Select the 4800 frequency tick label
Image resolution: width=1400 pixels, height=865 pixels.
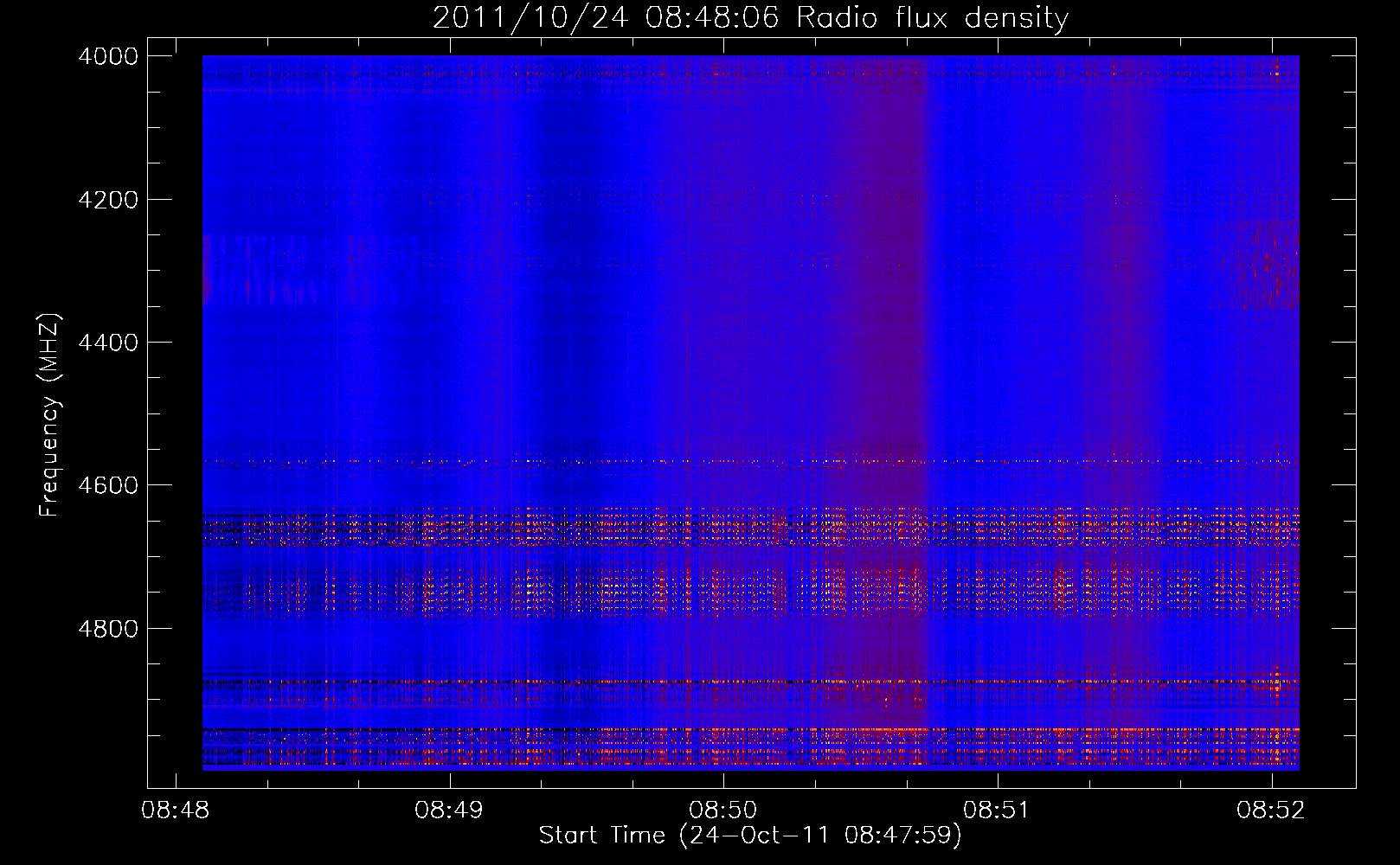pos(108,629)
